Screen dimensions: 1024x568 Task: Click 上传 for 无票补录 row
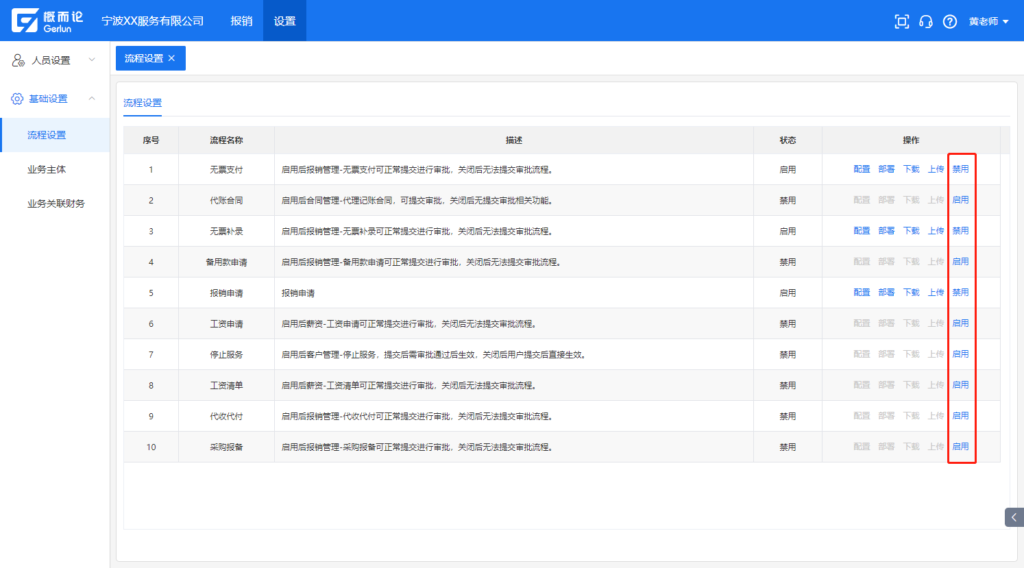(936, 230)
